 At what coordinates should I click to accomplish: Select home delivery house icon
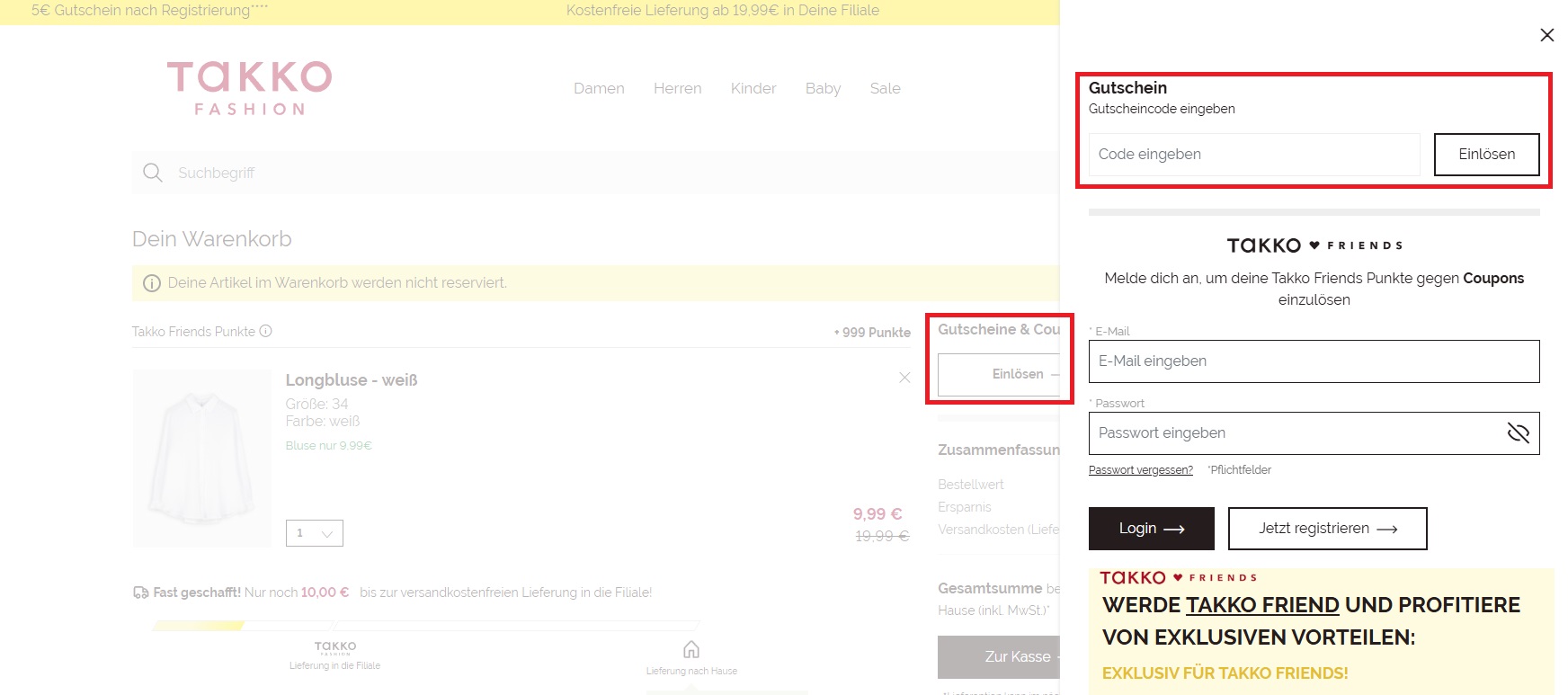tap(691, 649)
